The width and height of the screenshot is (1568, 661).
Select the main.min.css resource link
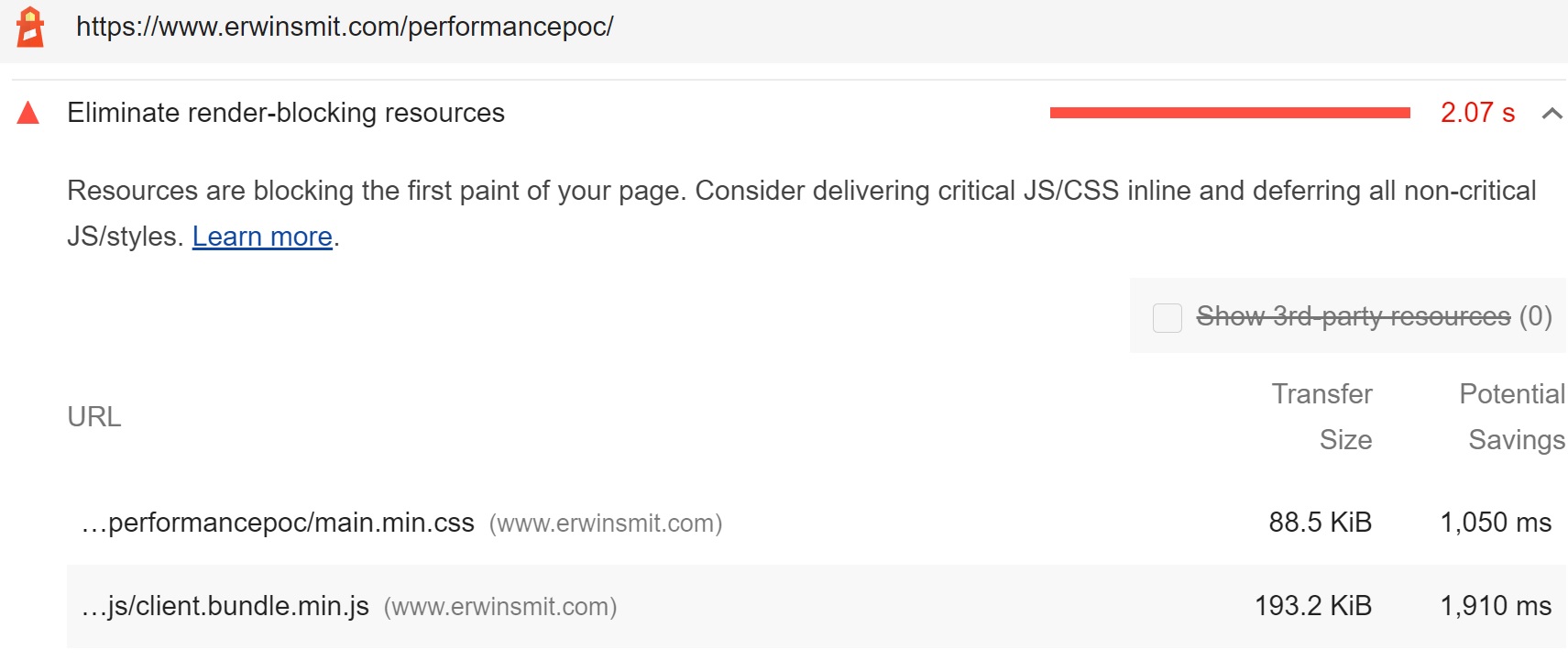pyautogui.click(x=278, y=523)
